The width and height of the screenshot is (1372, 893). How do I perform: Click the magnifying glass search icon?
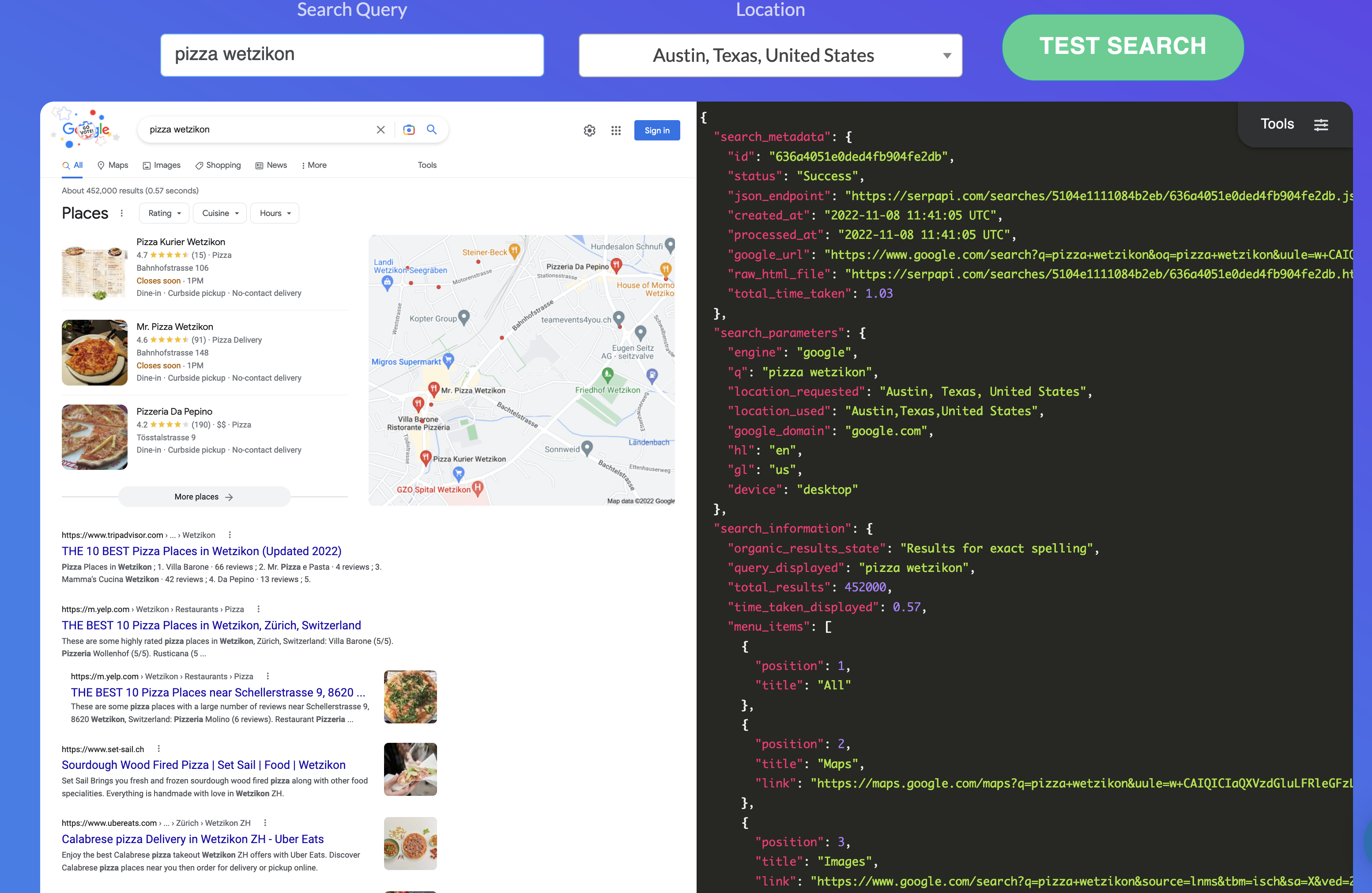[431, 130]
